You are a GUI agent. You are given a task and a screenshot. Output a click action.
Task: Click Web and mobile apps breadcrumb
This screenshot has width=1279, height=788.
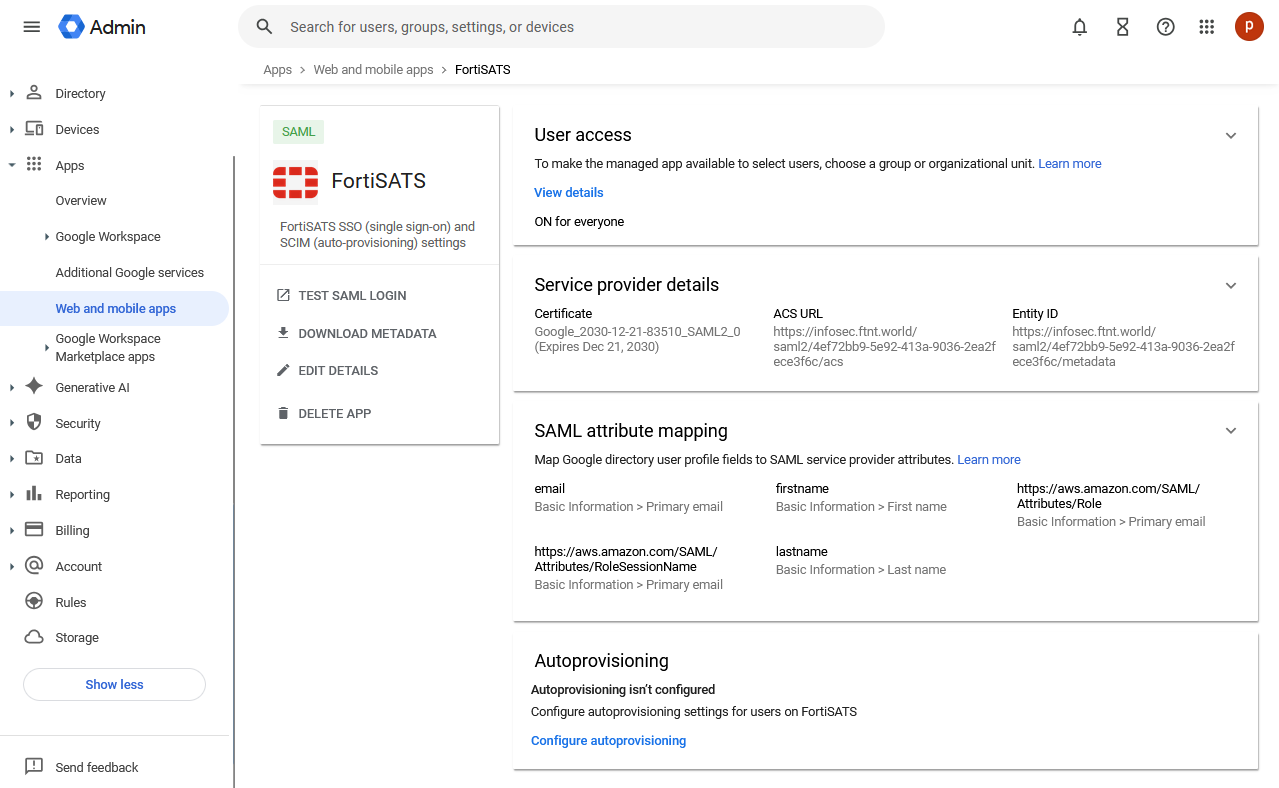point(373,70)
